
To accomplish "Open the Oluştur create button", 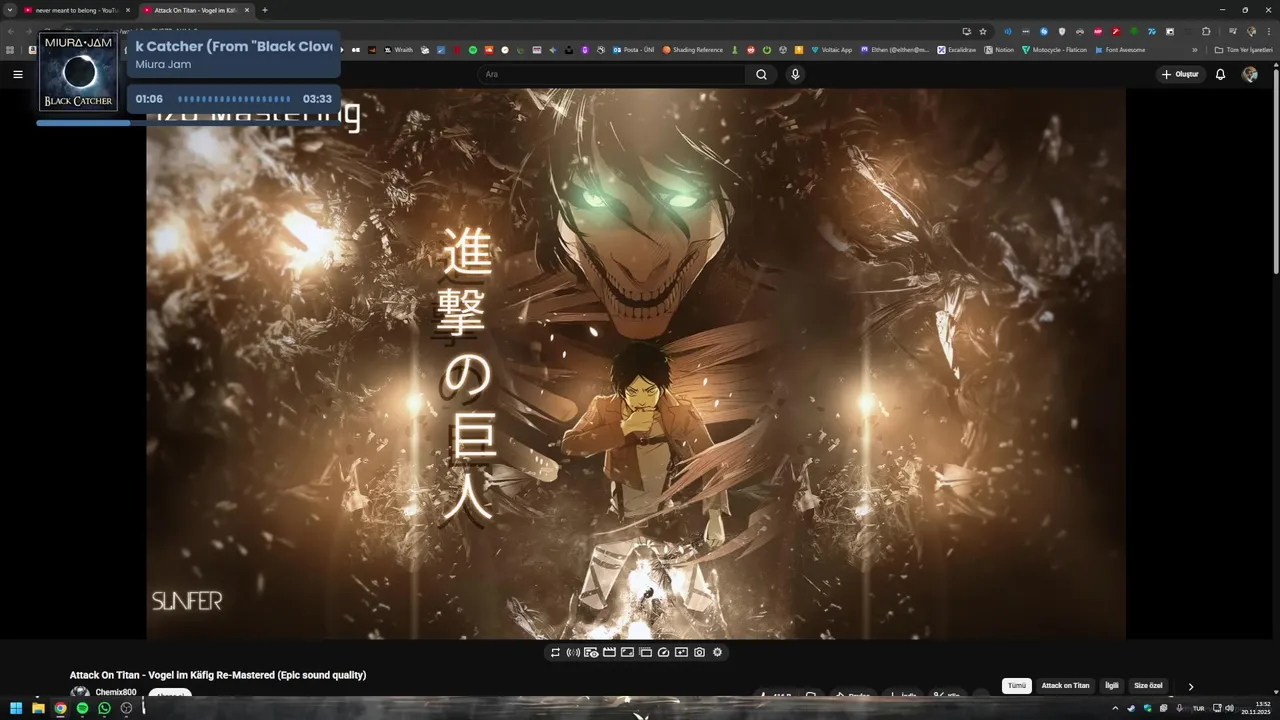I will point(1180,74).
